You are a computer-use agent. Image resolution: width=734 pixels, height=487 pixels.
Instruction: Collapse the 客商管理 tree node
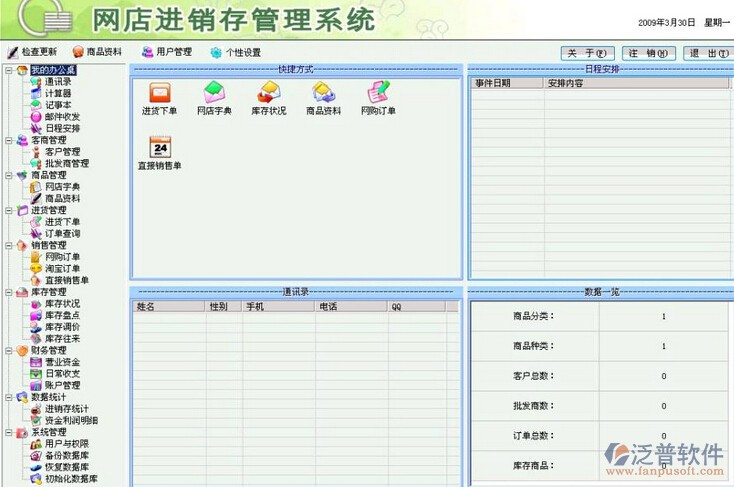[x=8, y=140]
